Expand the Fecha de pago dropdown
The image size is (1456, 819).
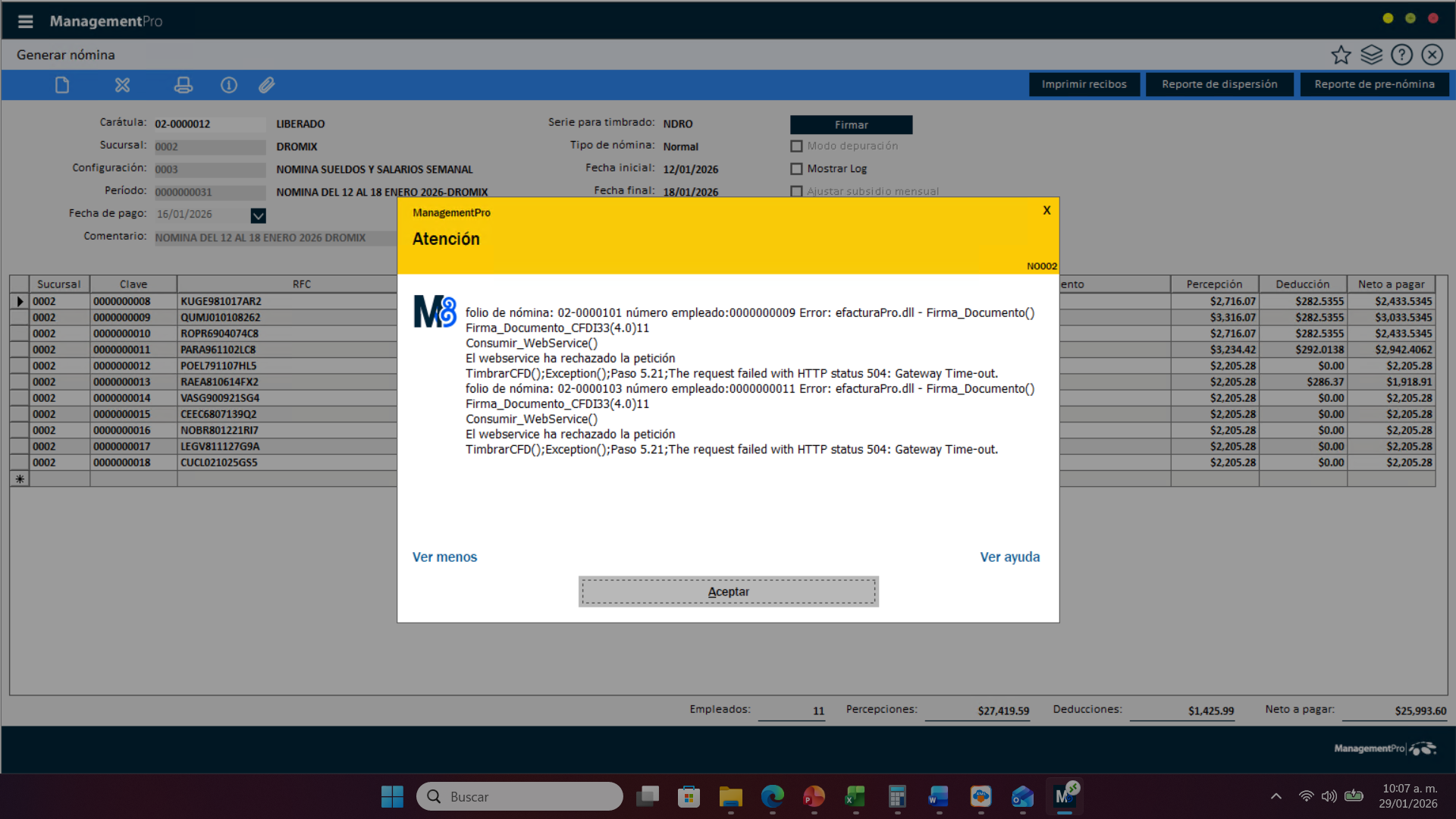click(258, 215)
